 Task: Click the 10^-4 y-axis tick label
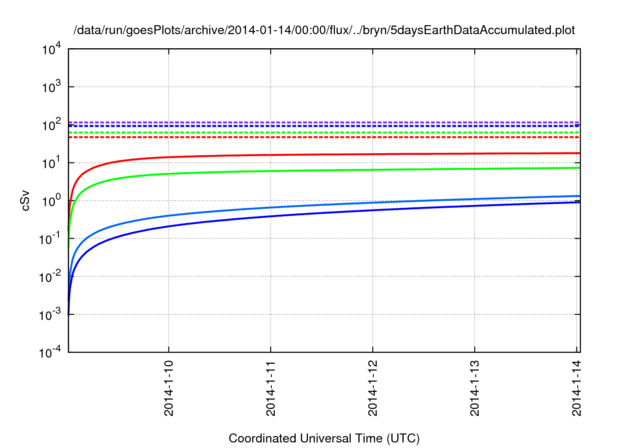coord(51,352)
